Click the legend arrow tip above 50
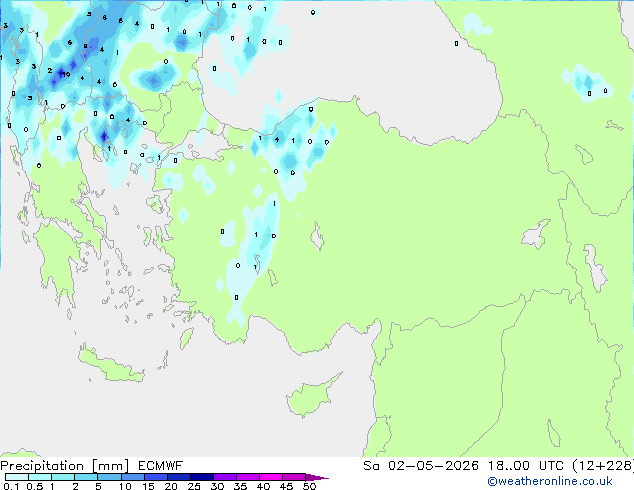The image size is (634, 490). [317, 478]
